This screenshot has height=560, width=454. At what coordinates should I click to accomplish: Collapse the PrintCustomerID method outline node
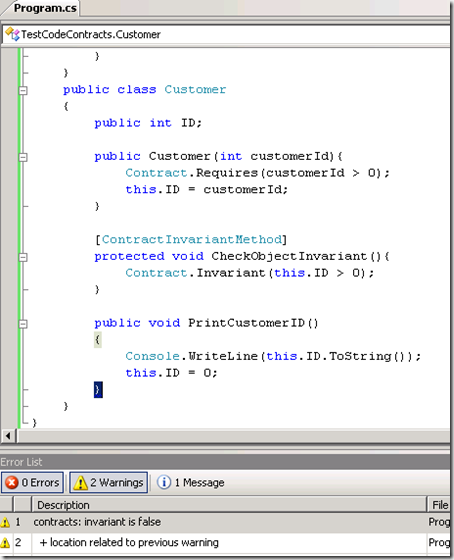[x=23, y=324]
